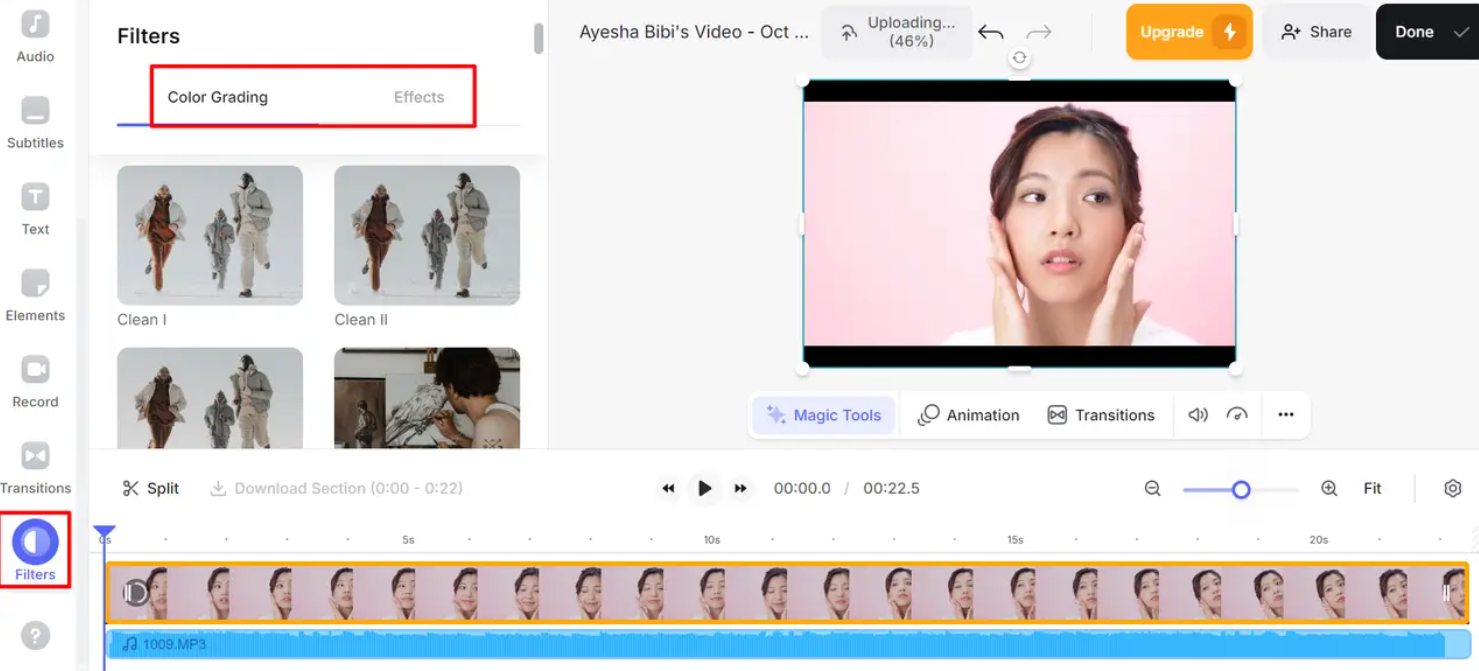
Task: Select the third runners filter thumbnail
Action: click(x=210, y=398)
